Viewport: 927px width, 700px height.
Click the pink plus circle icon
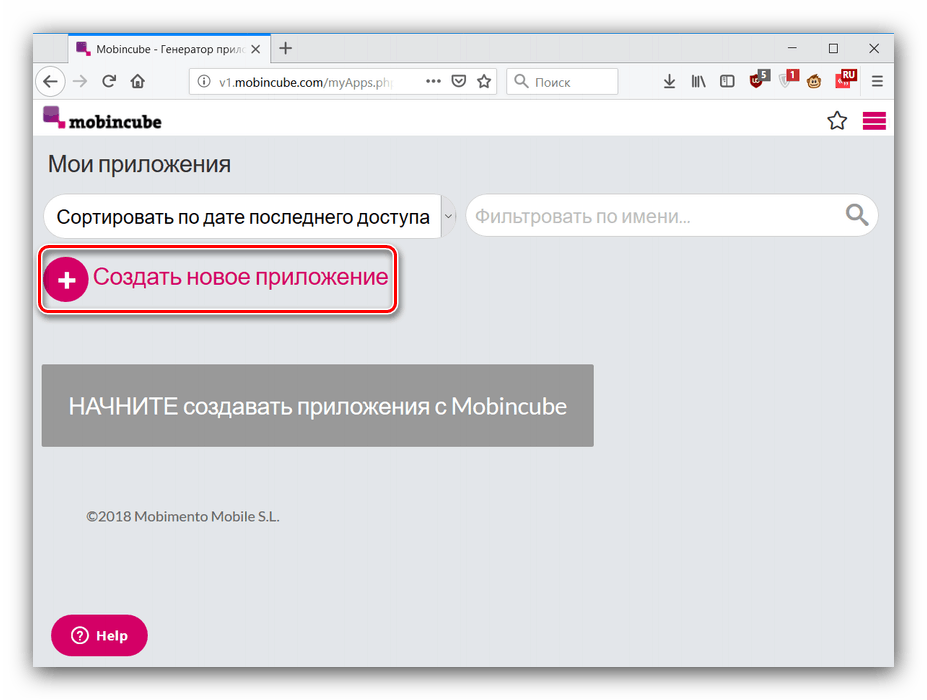click(x=66, y=279)
